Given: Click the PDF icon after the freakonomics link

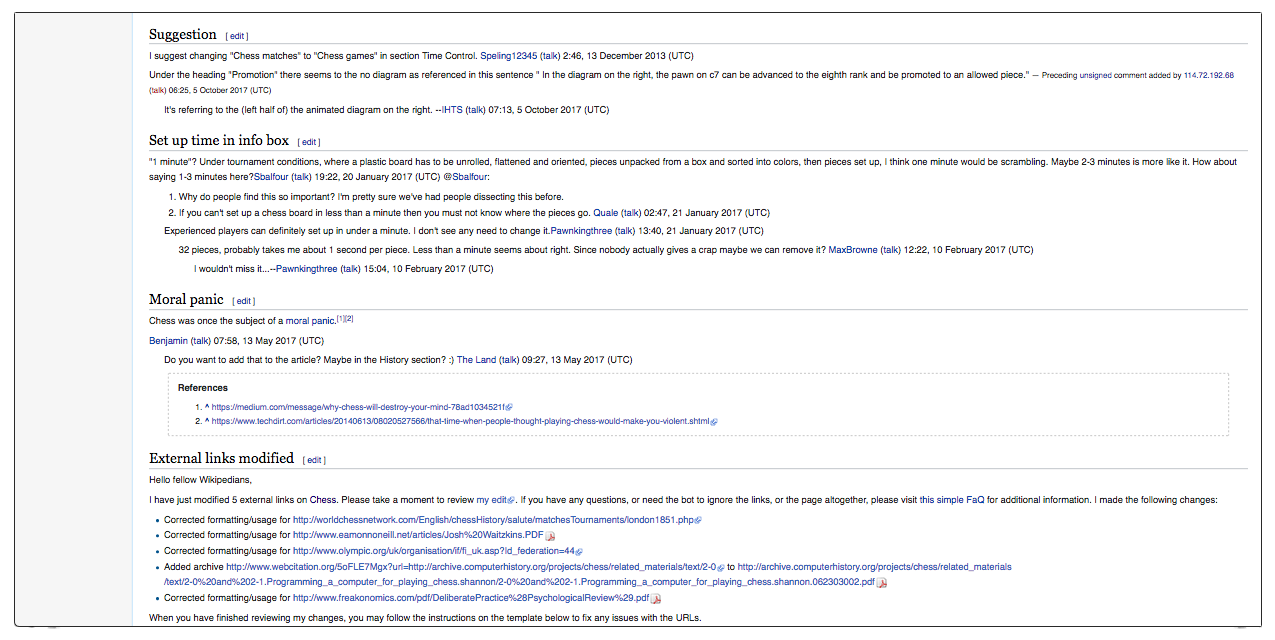Looking at the screenshot, I should coord(656,598).
